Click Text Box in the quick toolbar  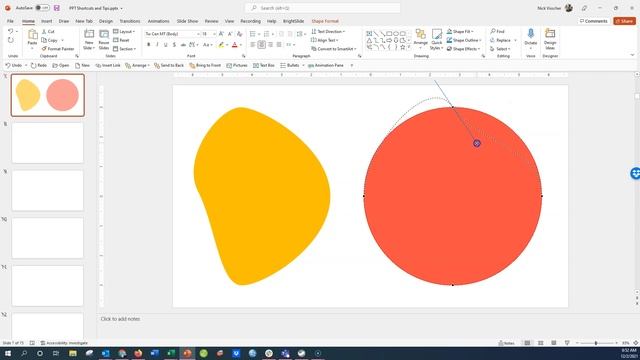click(264, 65)
